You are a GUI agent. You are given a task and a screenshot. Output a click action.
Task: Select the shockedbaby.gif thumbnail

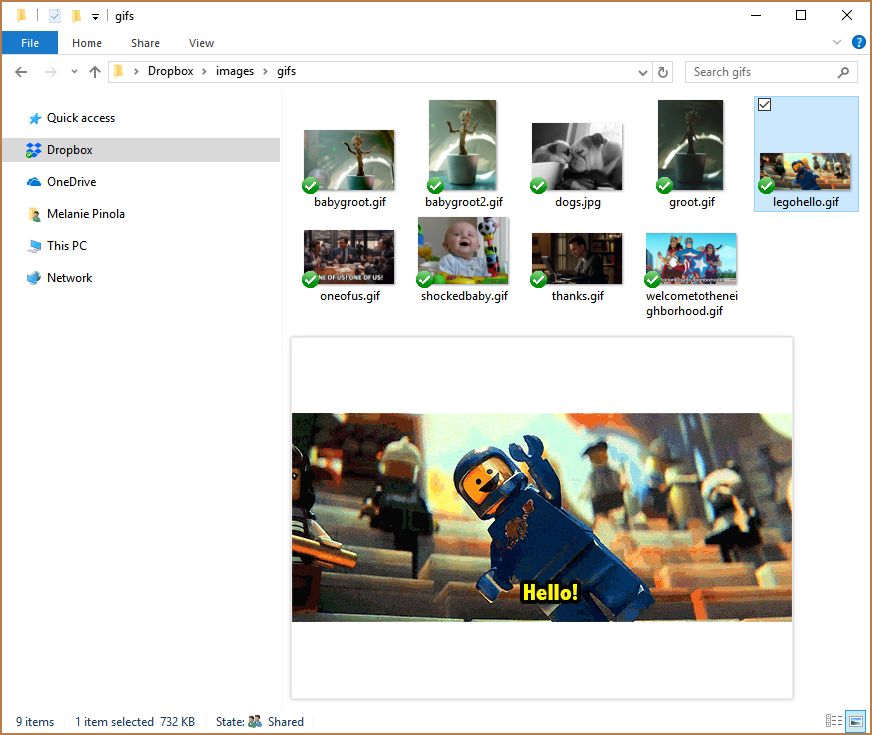[x=463, y=252]
